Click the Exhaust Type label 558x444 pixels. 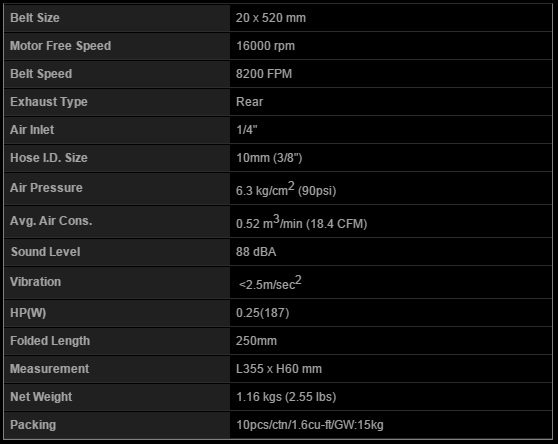coord(49,102)
